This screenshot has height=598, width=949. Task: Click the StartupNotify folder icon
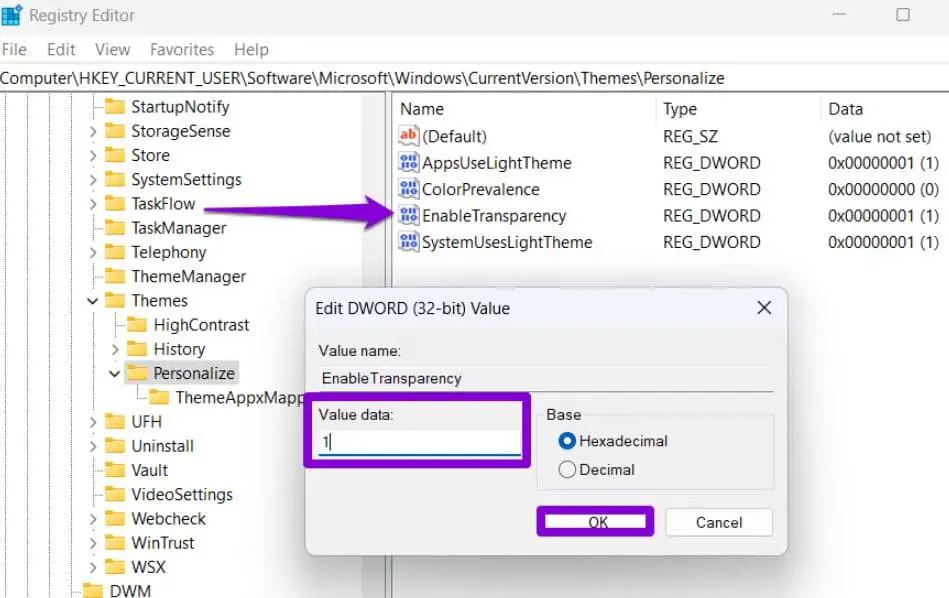tap(114, 107)
